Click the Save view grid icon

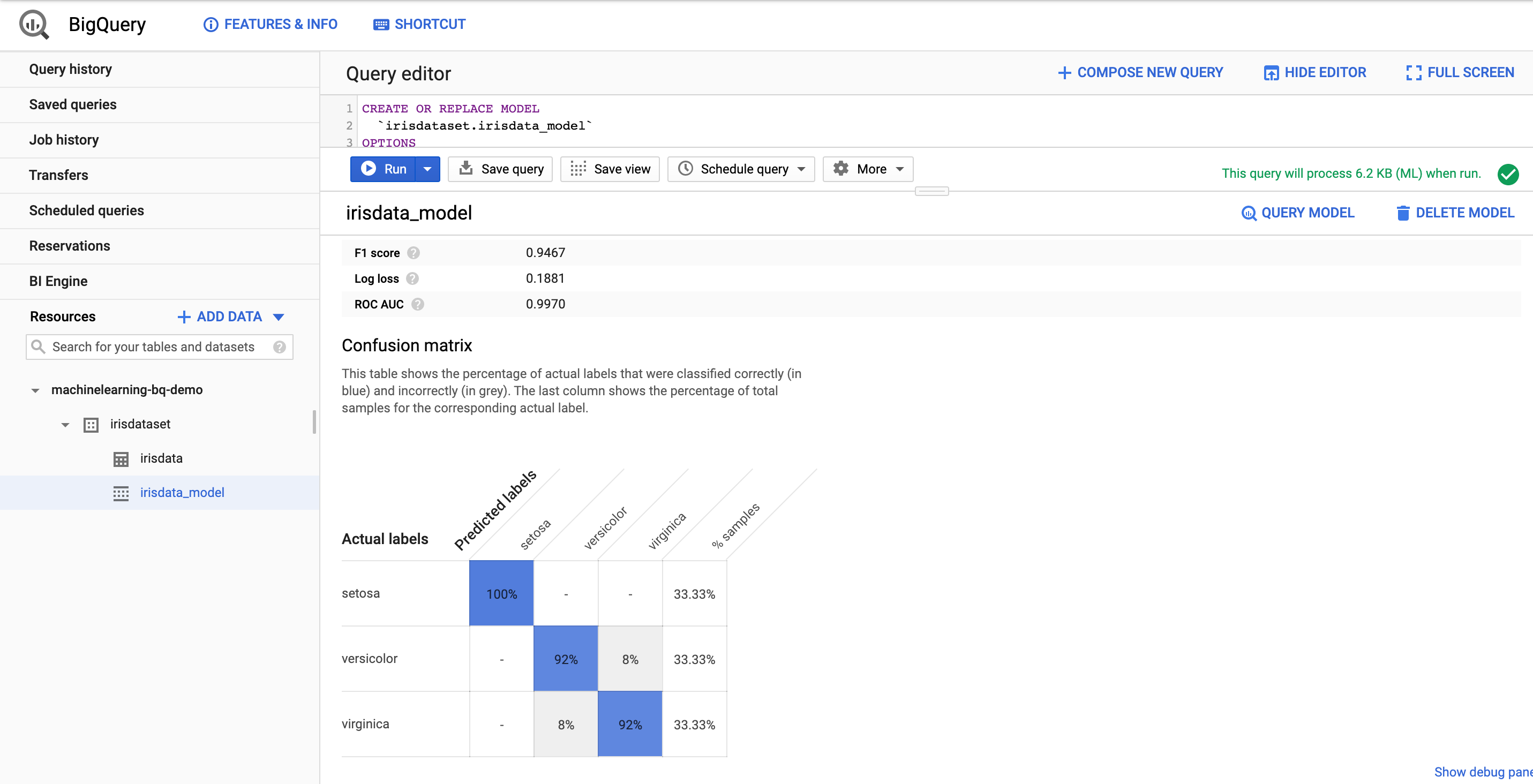pos(577,169)
